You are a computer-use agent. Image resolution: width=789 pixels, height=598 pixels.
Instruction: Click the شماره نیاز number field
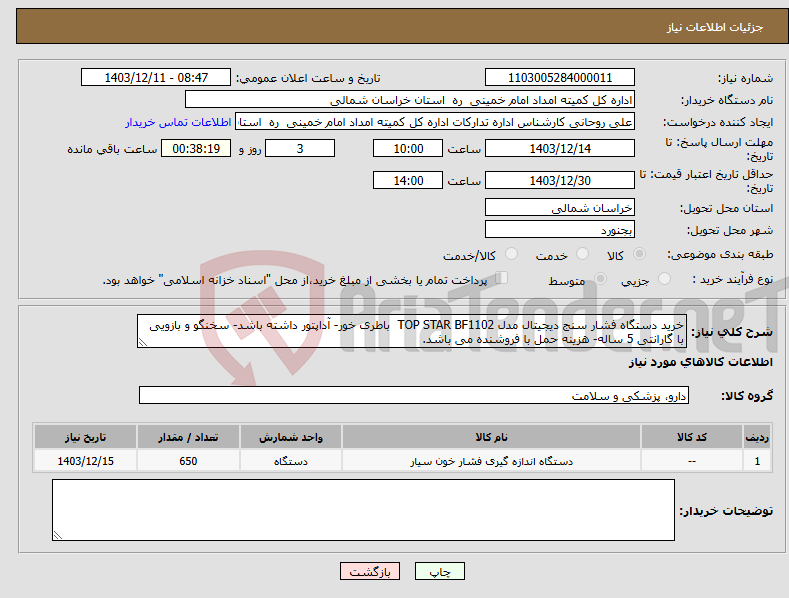560,78
